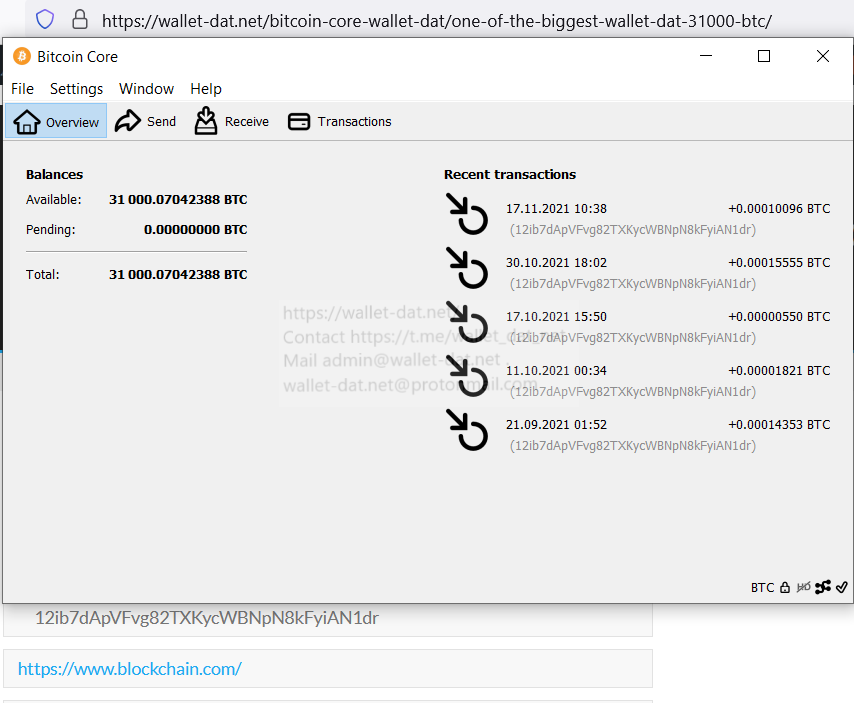This screenshot has height=703, width=854.
Task: Click the browser shield tracking protection icon
Action: [x=45, y=19]
